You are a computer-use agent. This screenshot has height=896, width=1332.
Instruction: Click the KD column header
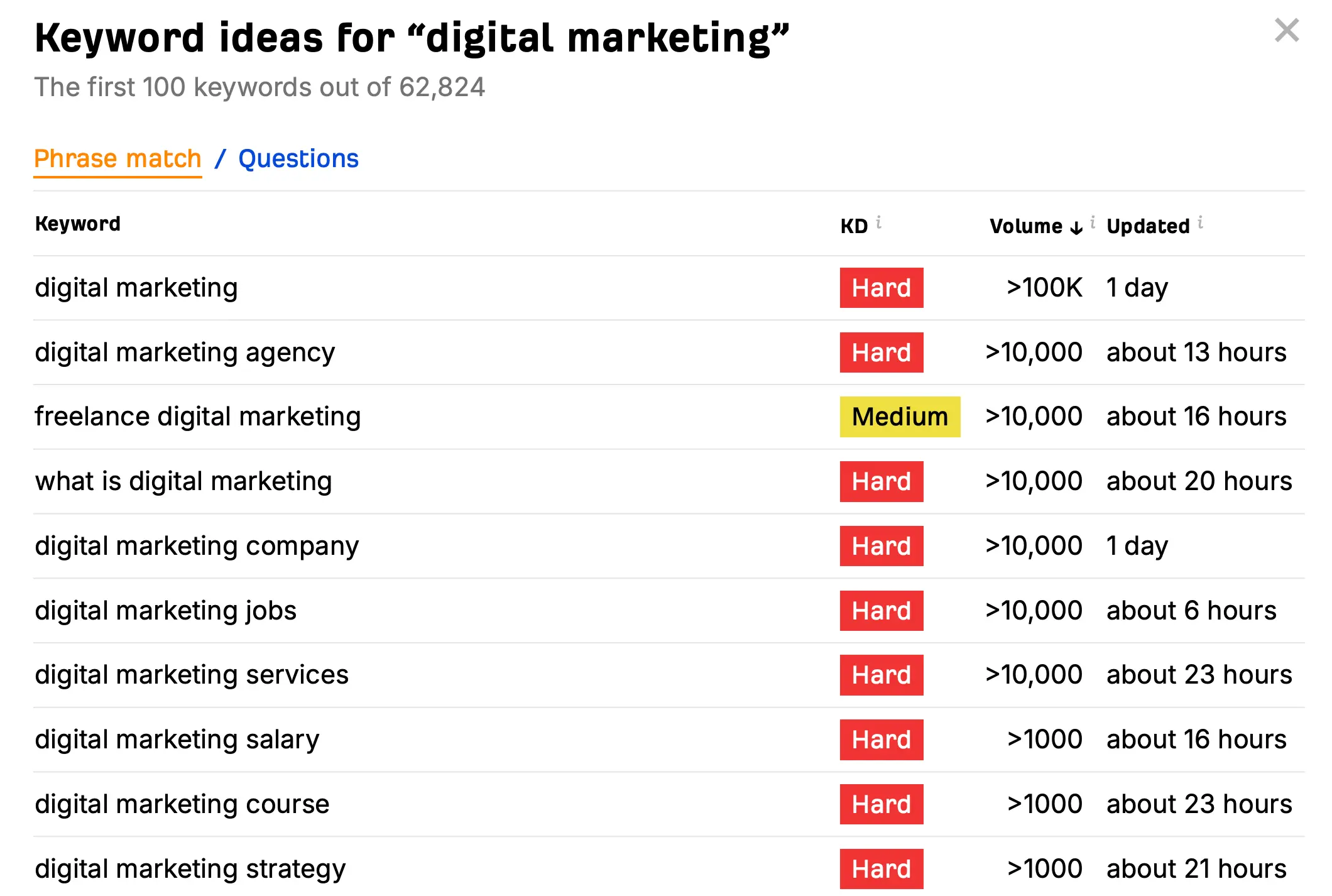click(x=854, y=226)
